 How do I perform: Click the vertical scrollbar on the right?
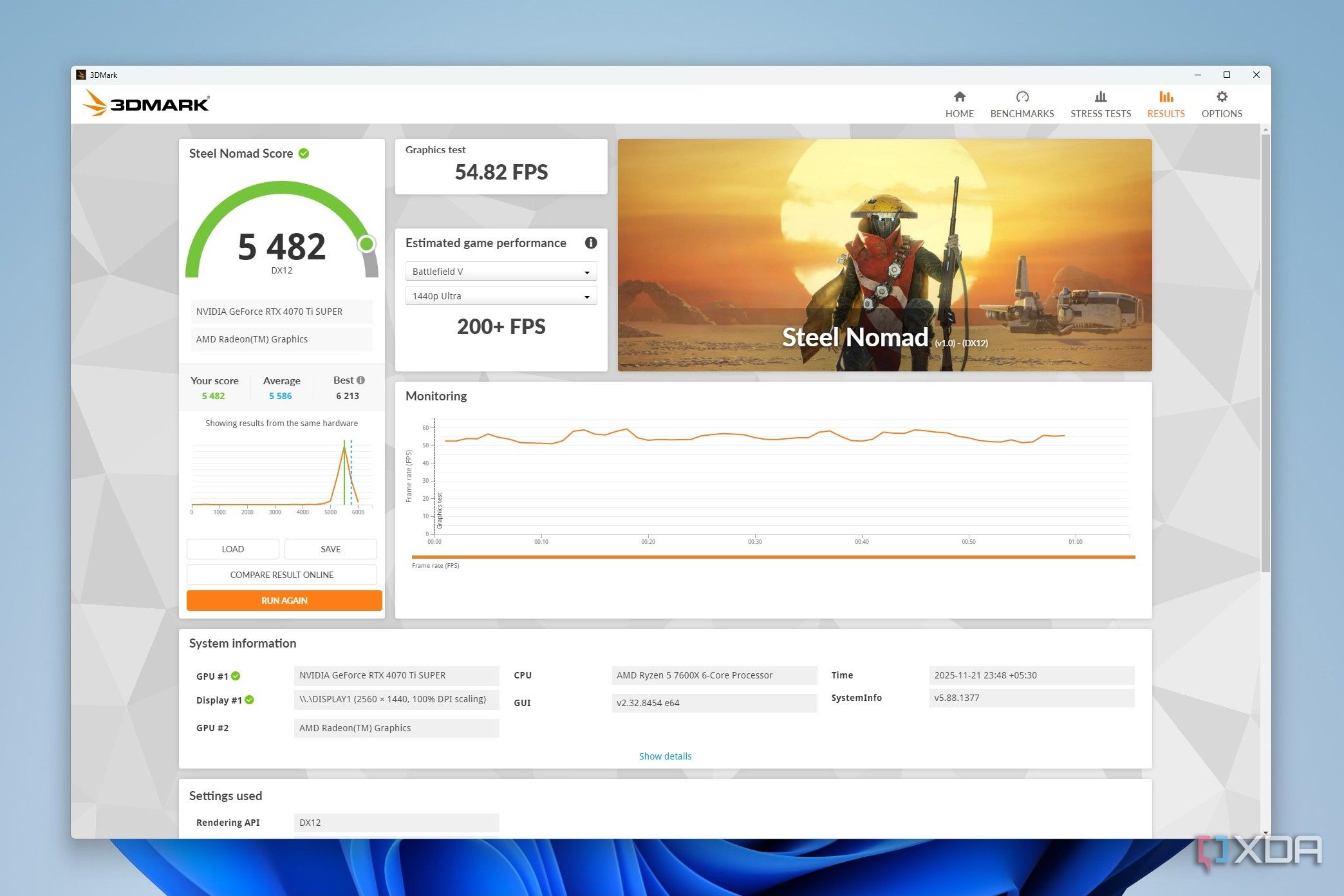(x=1265, y=354)
